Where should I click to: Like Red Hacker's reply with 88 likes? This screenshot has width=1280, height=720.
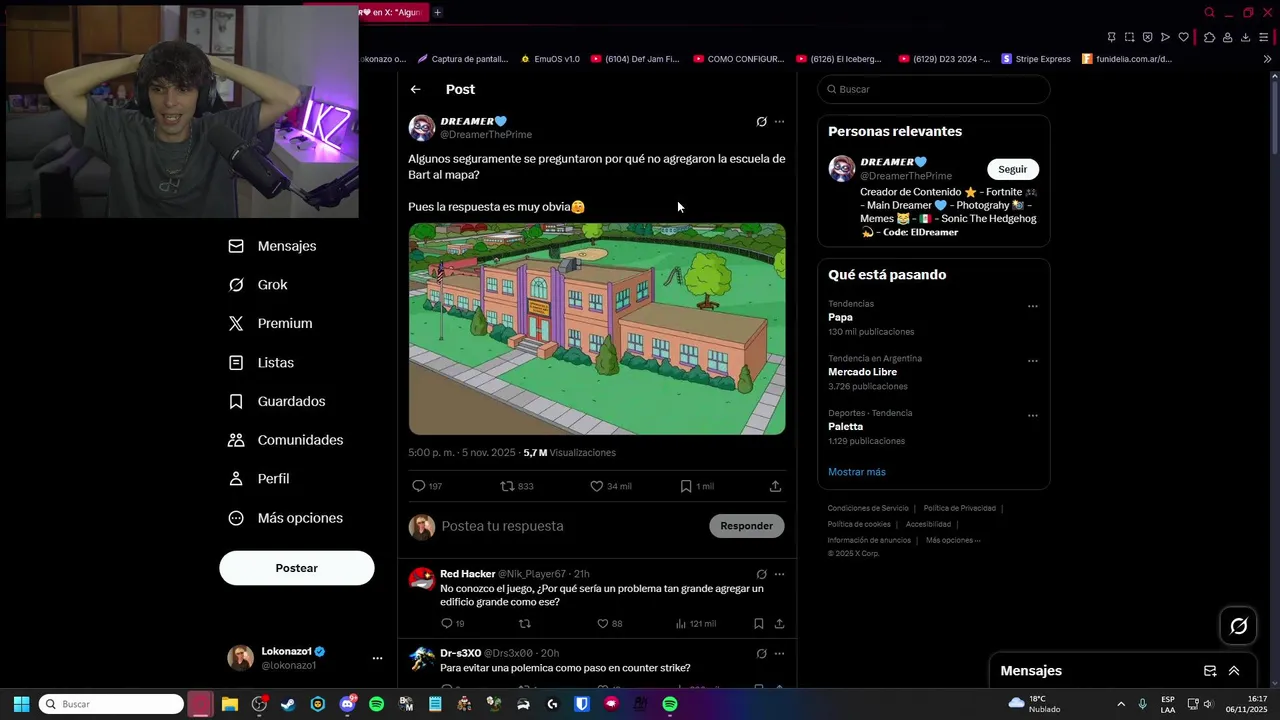(602, 623)
